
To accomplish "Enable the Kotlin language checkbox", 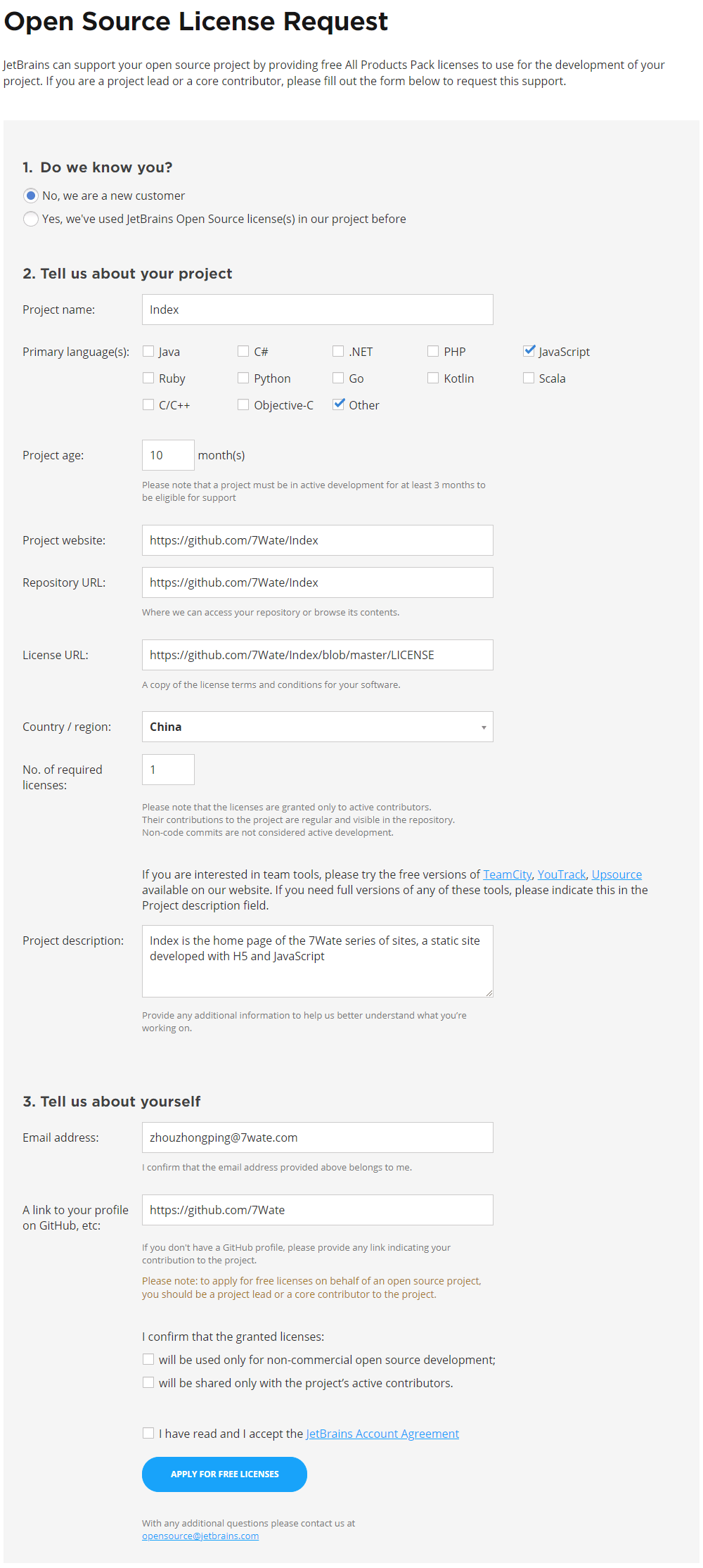I will pos(433,378).
